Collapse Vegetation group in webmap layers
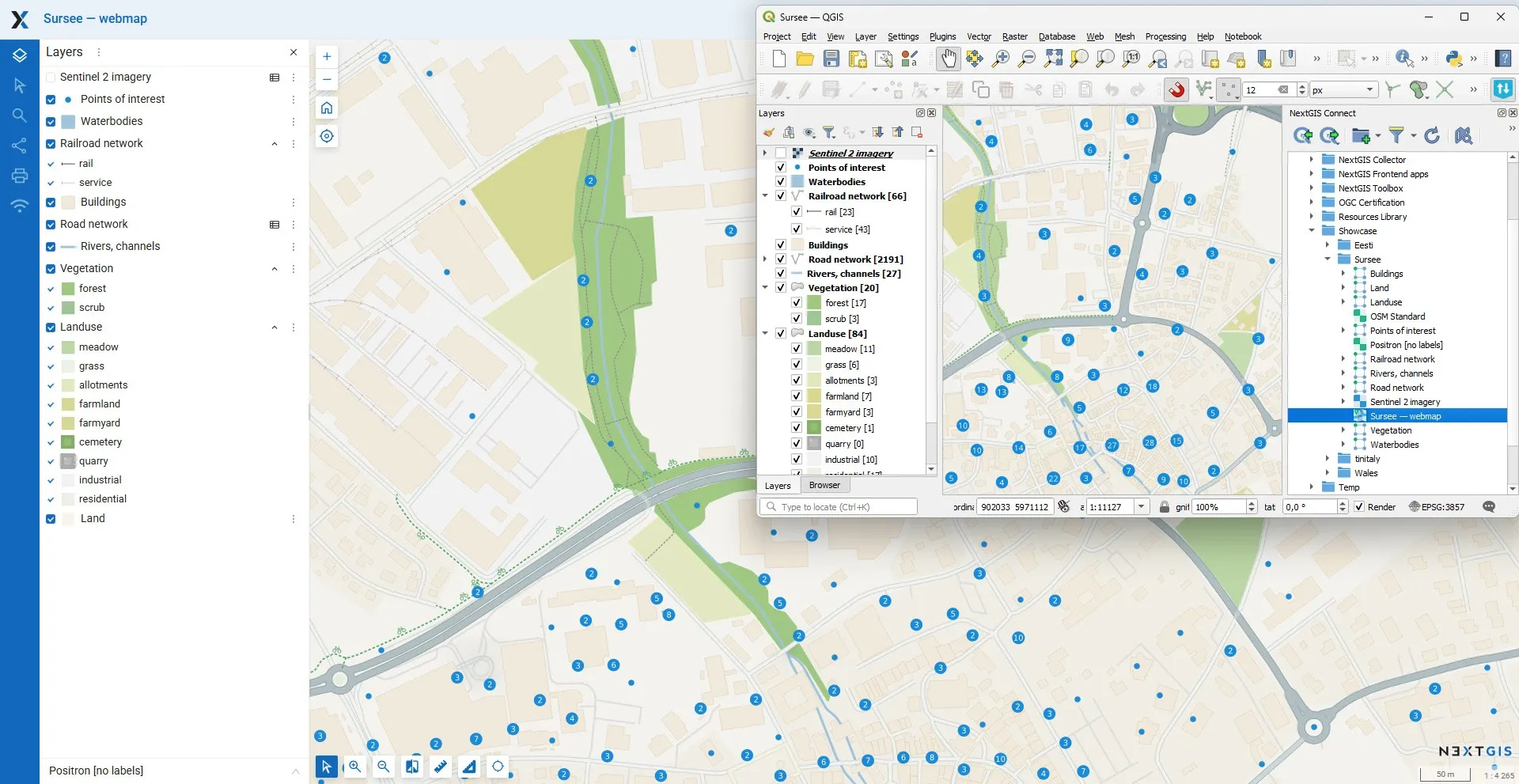Viewport: 1519px width, 784px height. 275,269
